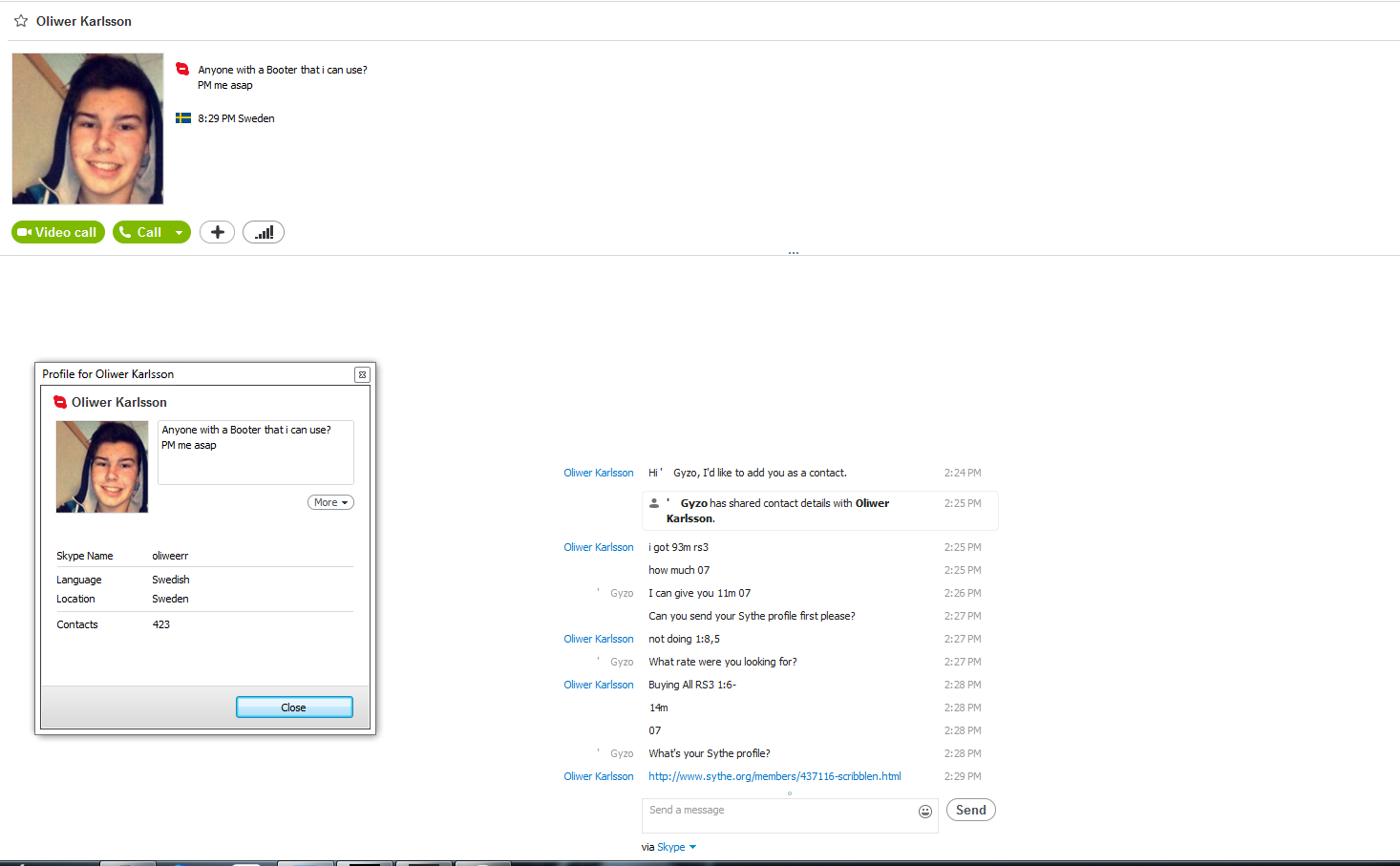Click the Location value Sweden
Viewport: 1400px width, 866px height.
170,599
